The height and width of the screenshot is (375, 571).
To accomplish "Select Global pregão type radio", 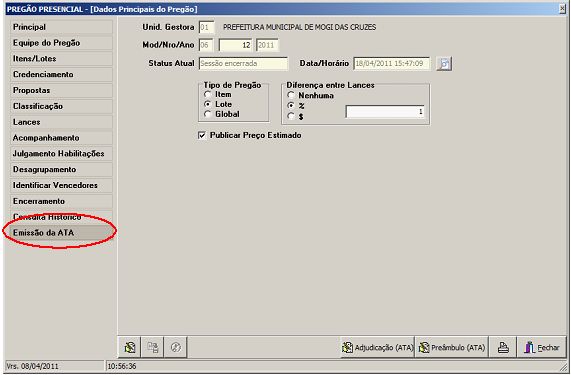I will [208, 114].
